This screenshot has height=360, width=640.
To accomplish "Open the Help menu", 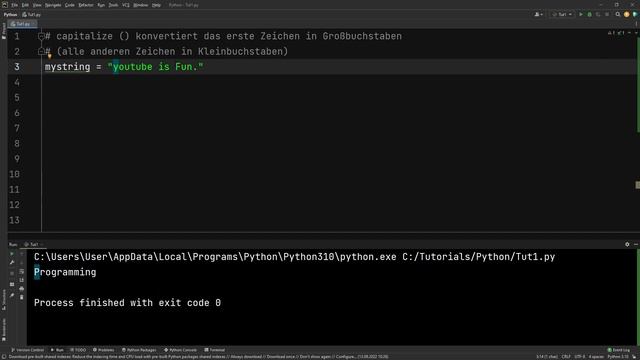I will [x=156, y=5].
